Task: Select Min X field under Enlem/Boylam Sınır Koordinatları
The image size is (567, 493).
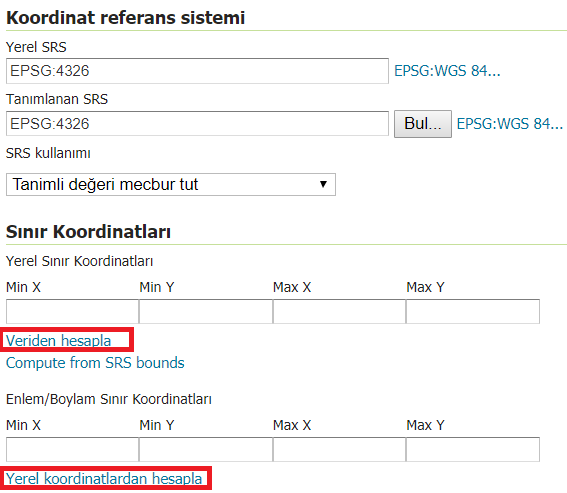Action: [x=72, y=450]
